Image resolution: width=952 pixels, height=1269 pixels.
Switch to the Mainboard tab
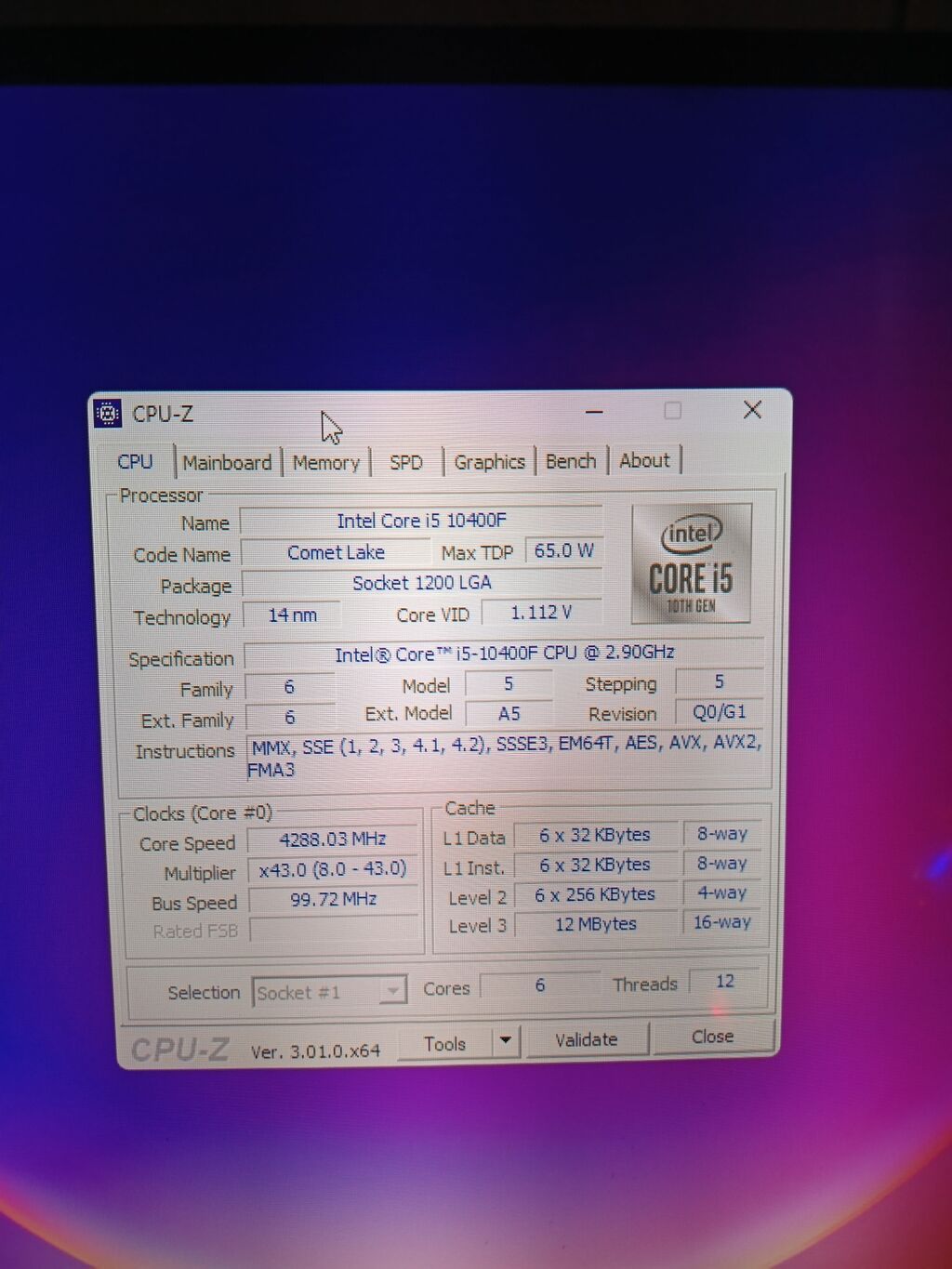[x=227, y=463]
